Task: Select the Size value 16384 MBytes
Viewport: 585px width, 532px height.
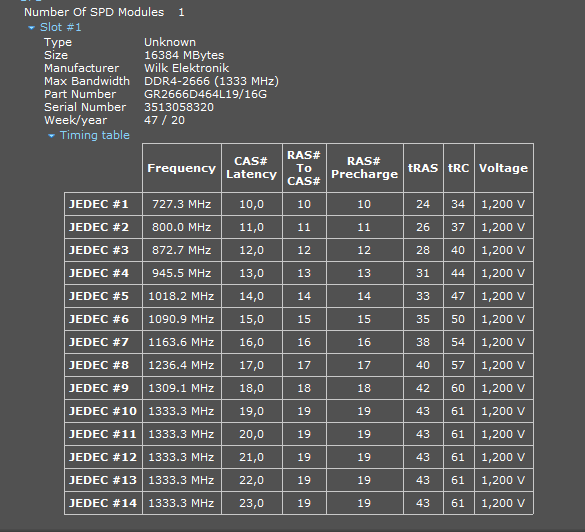Action: click(x=184, y=55)
